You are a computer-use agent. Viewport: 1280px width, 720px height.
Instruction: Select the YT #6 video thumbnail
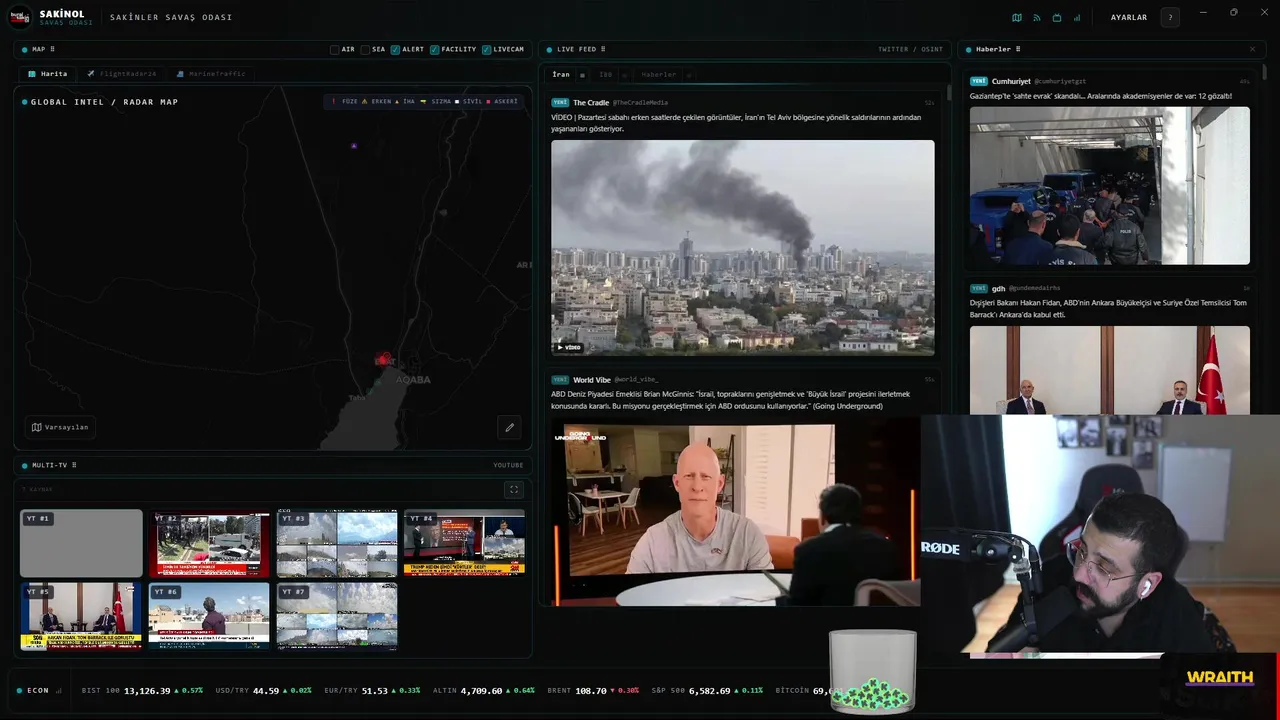pos(209,616)
